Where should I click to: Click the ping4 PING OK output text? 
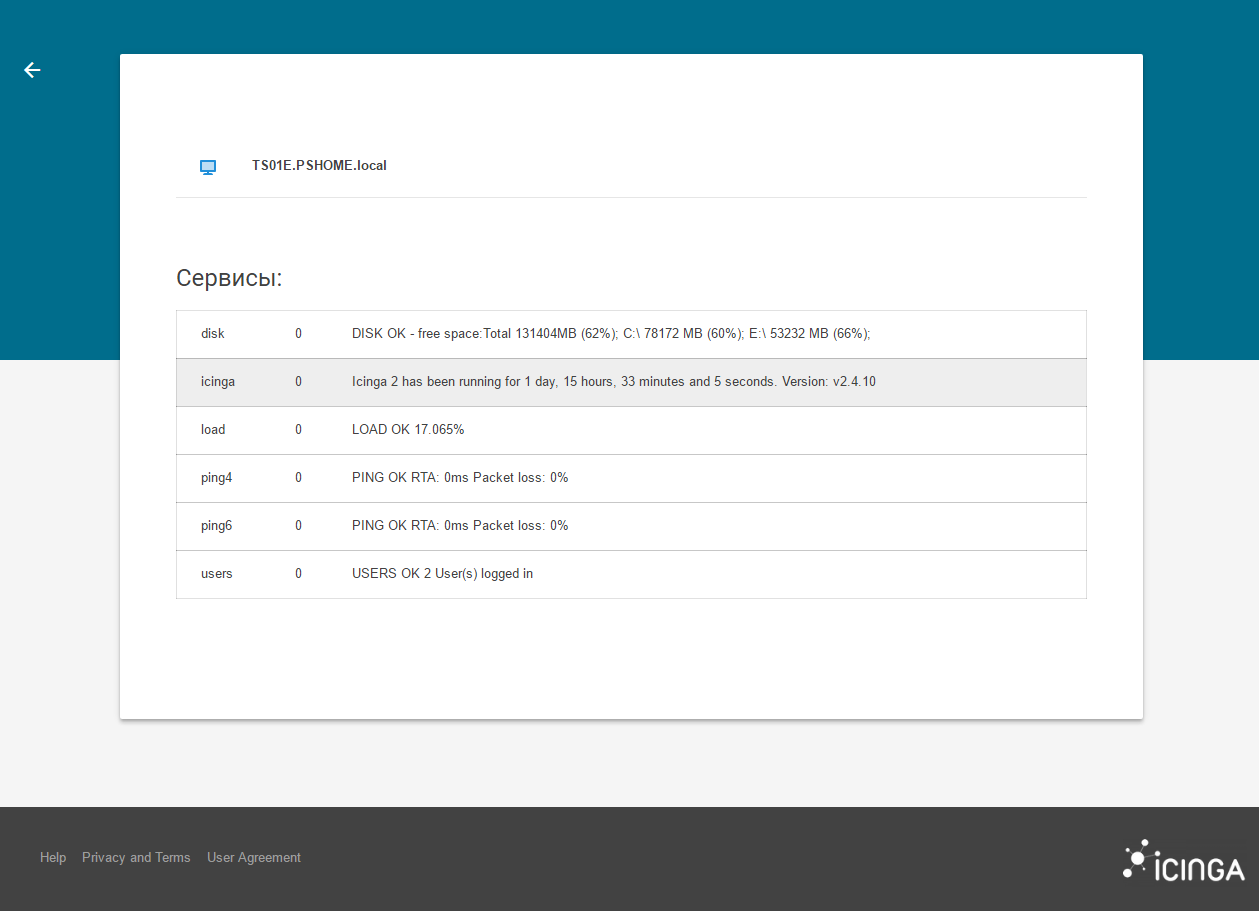[460, 478]
